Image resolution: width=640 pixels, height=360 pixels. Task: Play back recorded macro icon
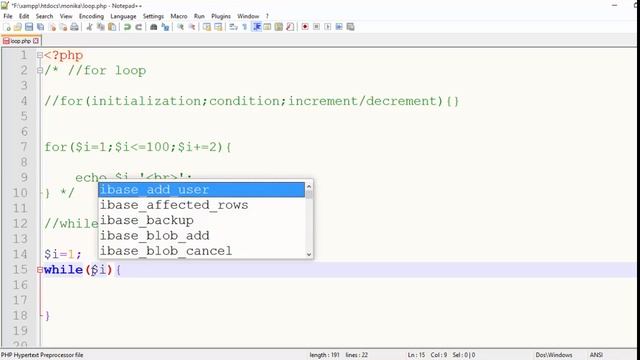click(328, 27)
